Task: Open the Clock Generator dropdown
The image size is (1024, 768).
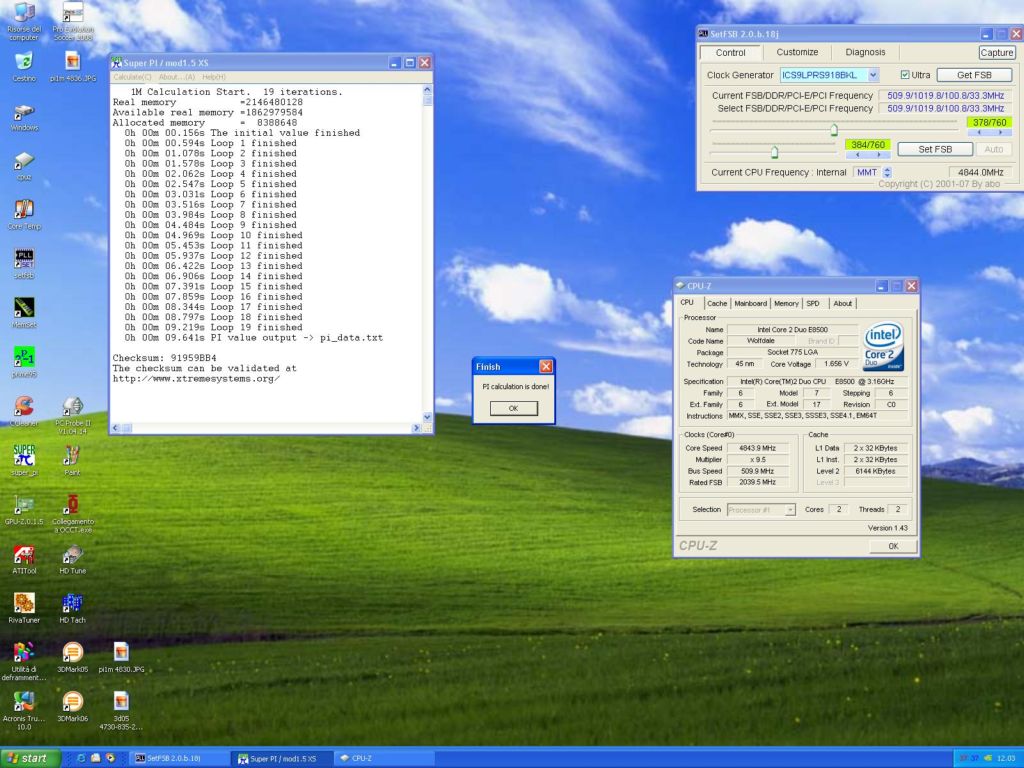Action: (873, 75)
